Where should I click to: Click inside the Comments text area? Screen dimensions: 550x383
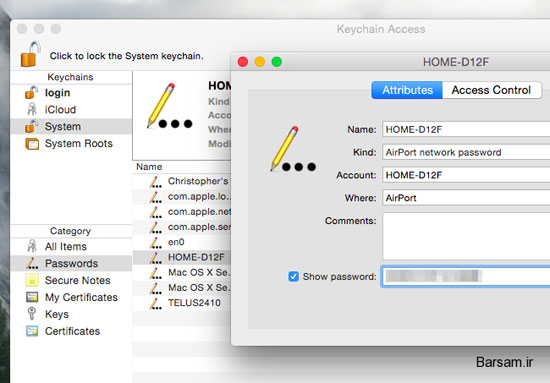[x=466, y=236]
